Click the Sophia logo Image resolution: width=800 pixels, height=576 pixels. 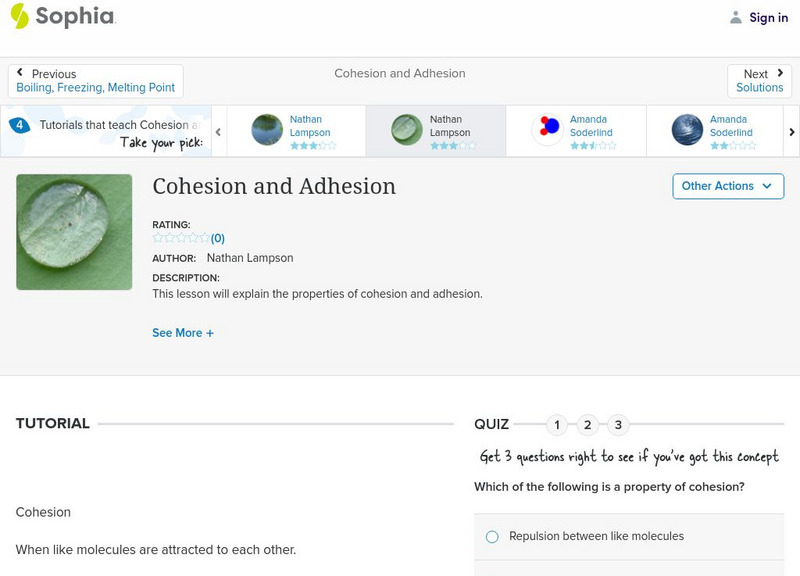tap(63, 17)
